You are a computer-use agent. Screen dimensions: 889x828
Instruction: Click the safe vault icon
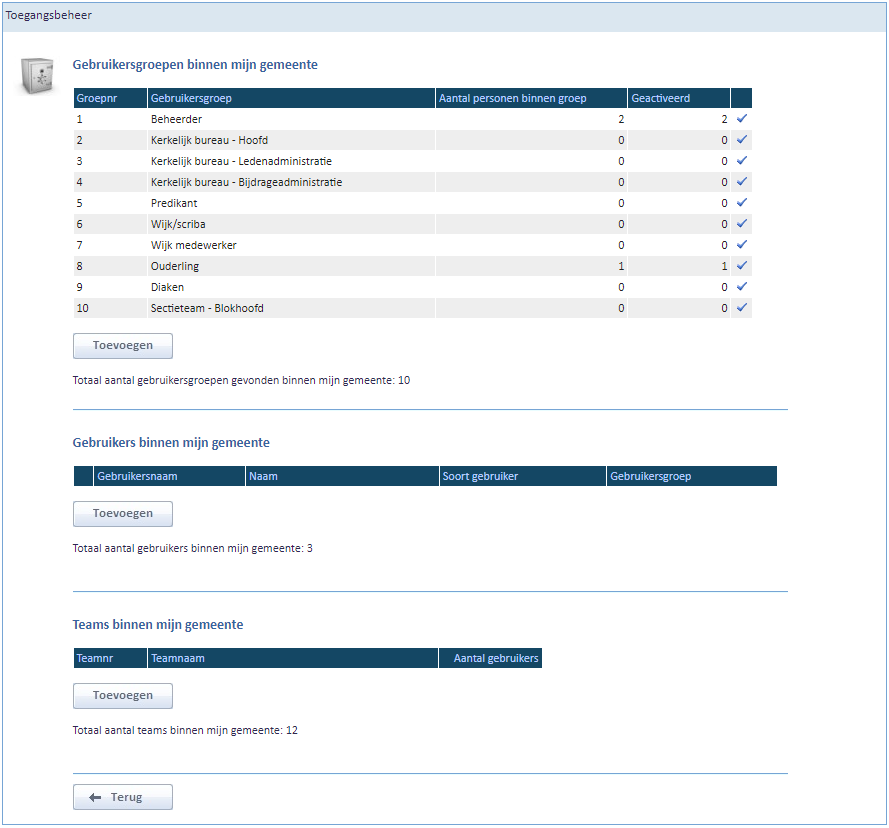click(37, 75)
